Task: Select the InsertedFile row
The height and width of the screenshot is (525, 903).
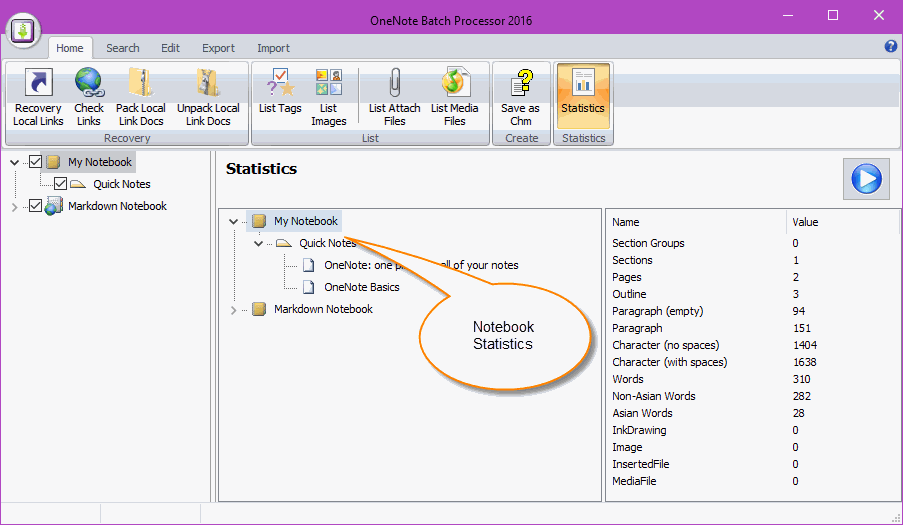Action: coord(752,464)
